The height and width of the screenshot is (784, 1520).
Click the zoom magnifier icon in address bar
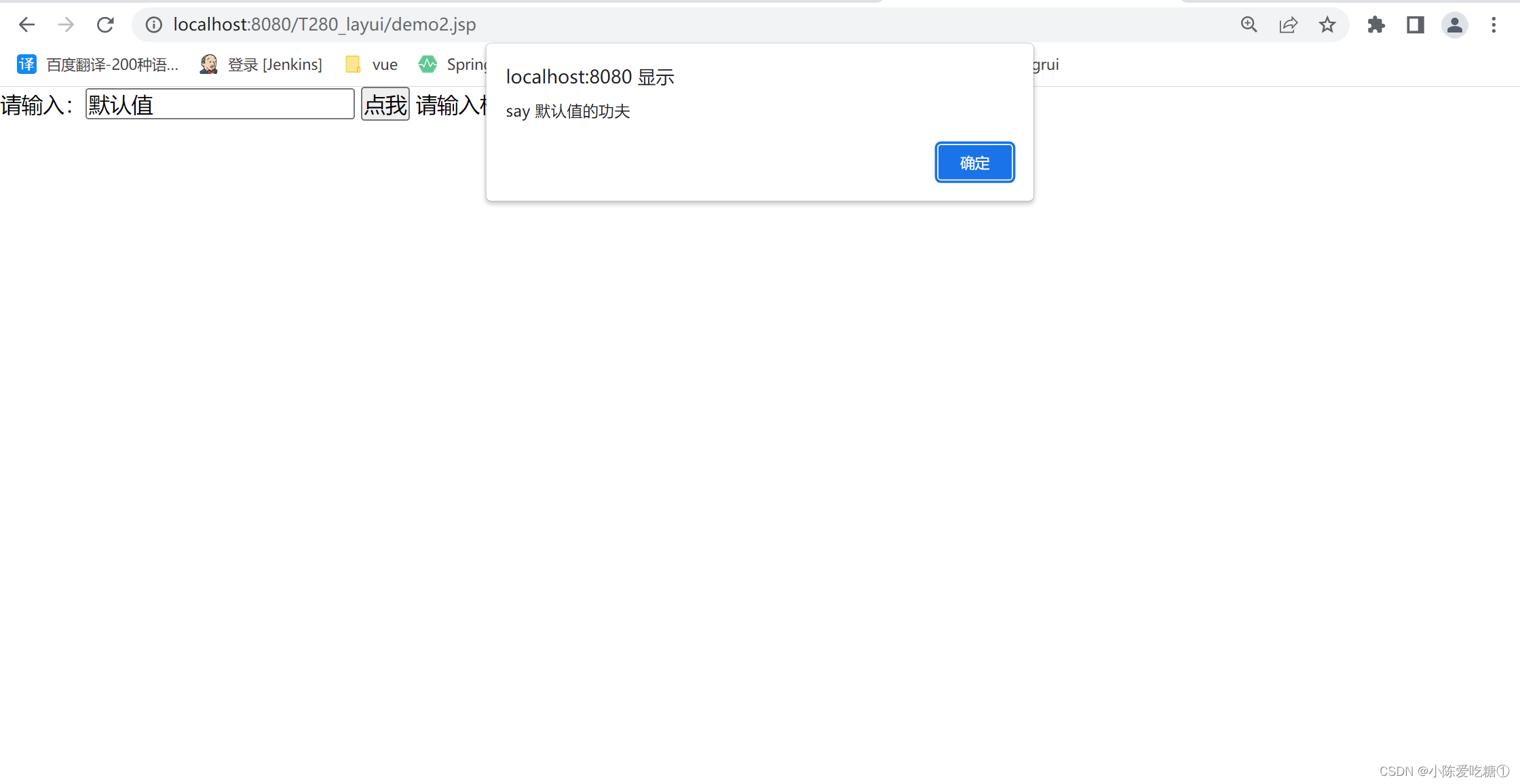pyautogui.click(x=1249, y=24)
